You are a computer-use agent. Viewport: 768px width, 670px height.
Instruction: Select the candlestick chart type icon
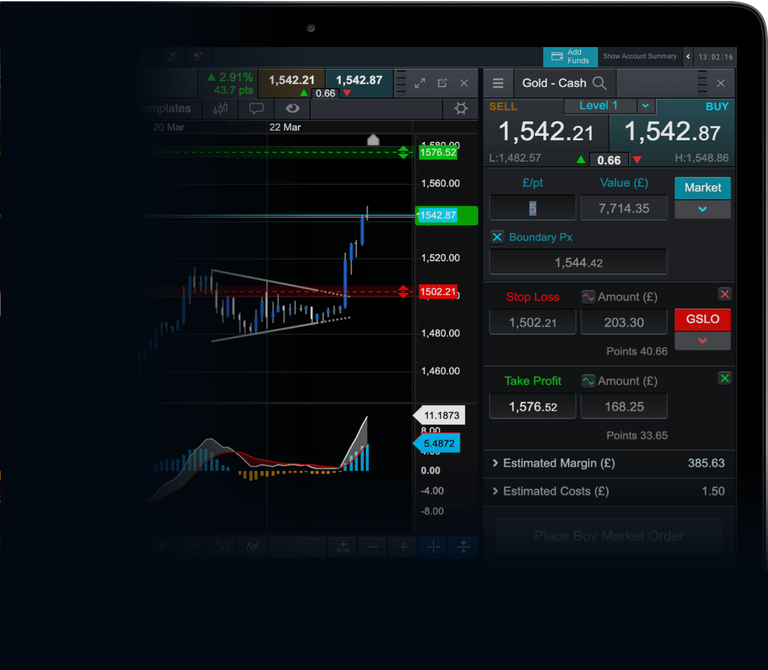tap(221, 109)
